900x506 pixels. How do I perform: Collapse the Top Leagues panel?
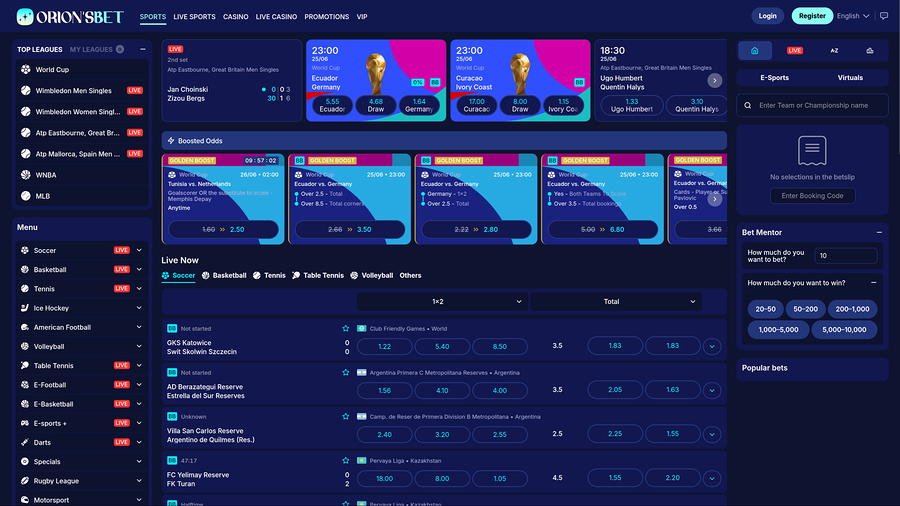tap(142, 49)
